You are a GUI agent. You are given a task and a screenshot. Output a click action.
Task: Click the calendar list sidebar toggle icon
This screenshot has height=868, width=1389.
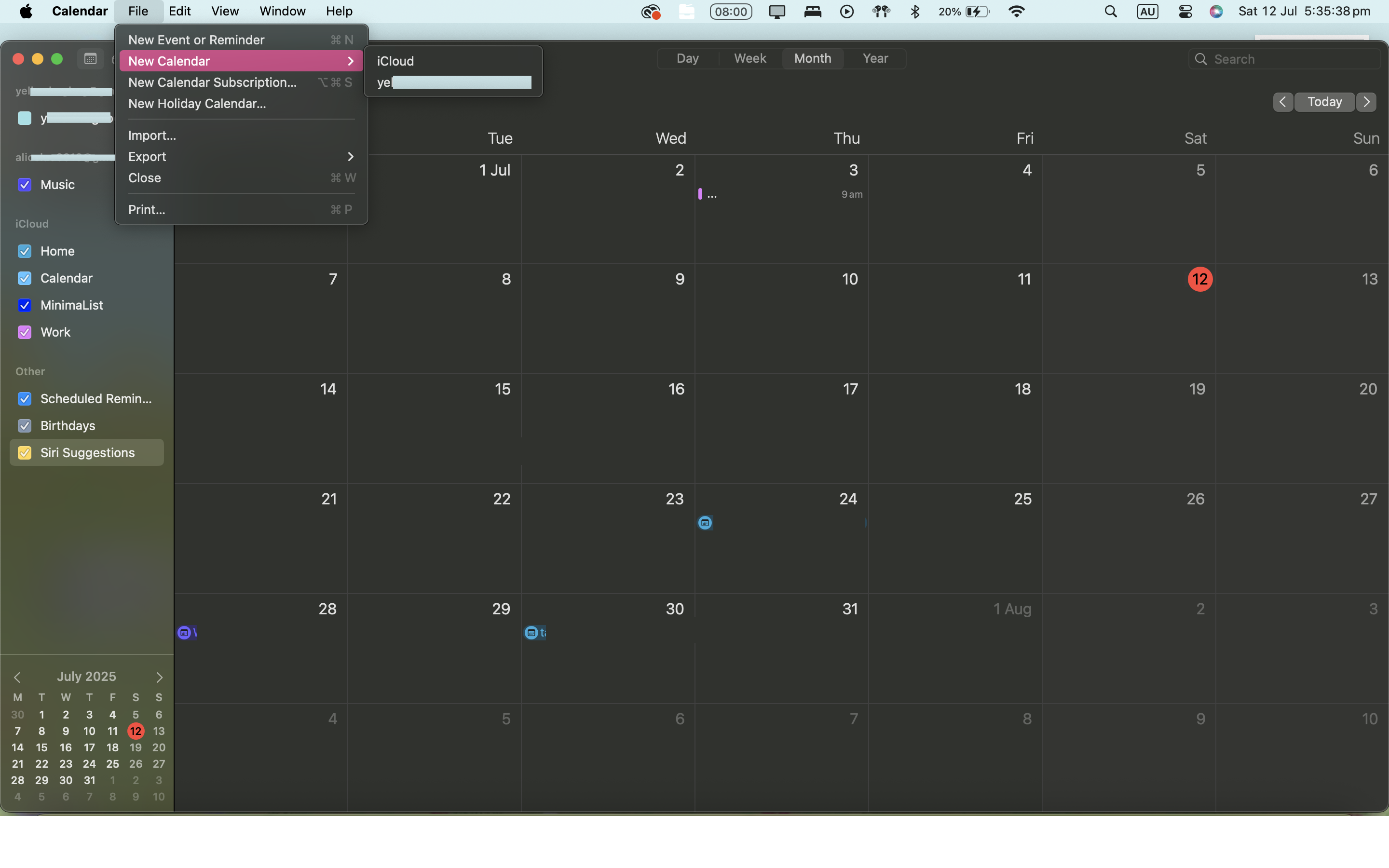tap(90, 58)
